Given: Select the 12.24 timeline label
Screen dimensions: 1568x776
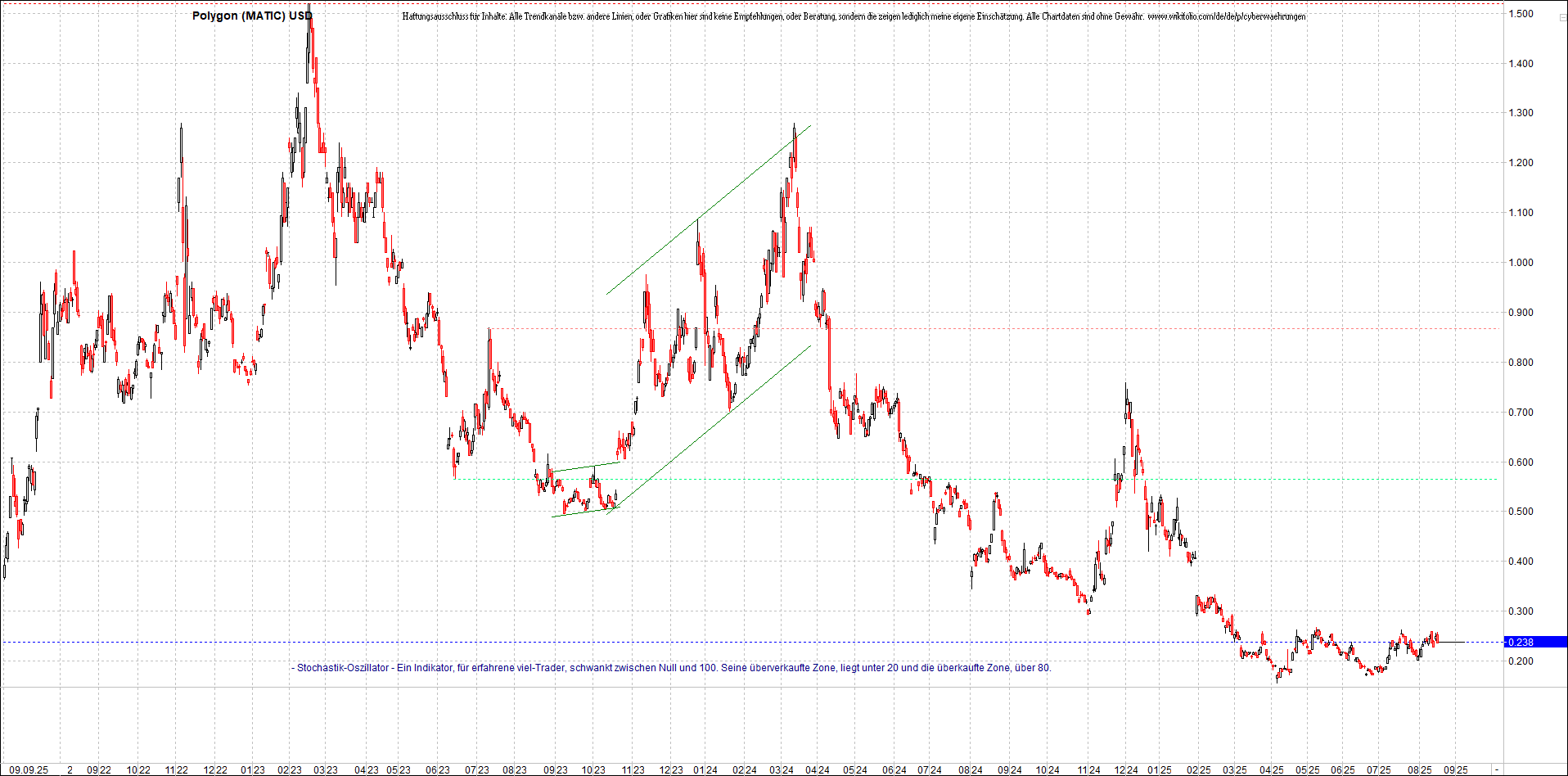Looking at the screenshot, I should point(1128,769).
